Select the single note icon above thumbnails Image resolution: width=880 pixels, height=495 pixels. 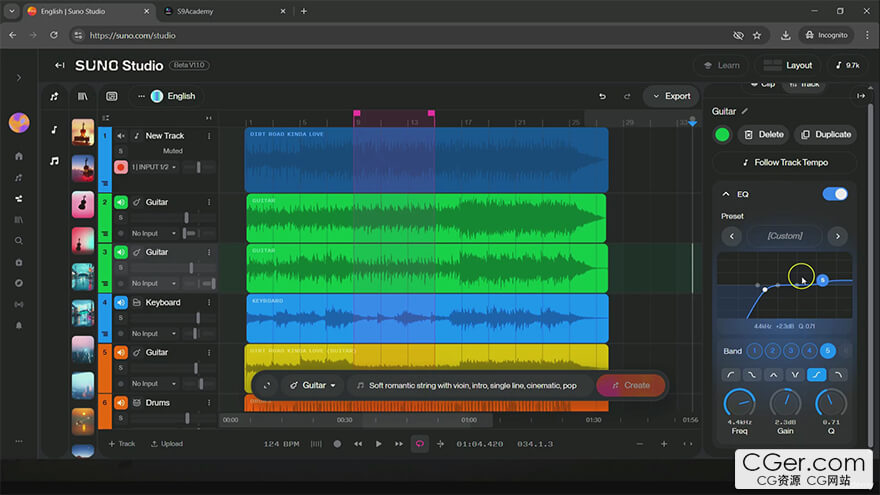54,130
